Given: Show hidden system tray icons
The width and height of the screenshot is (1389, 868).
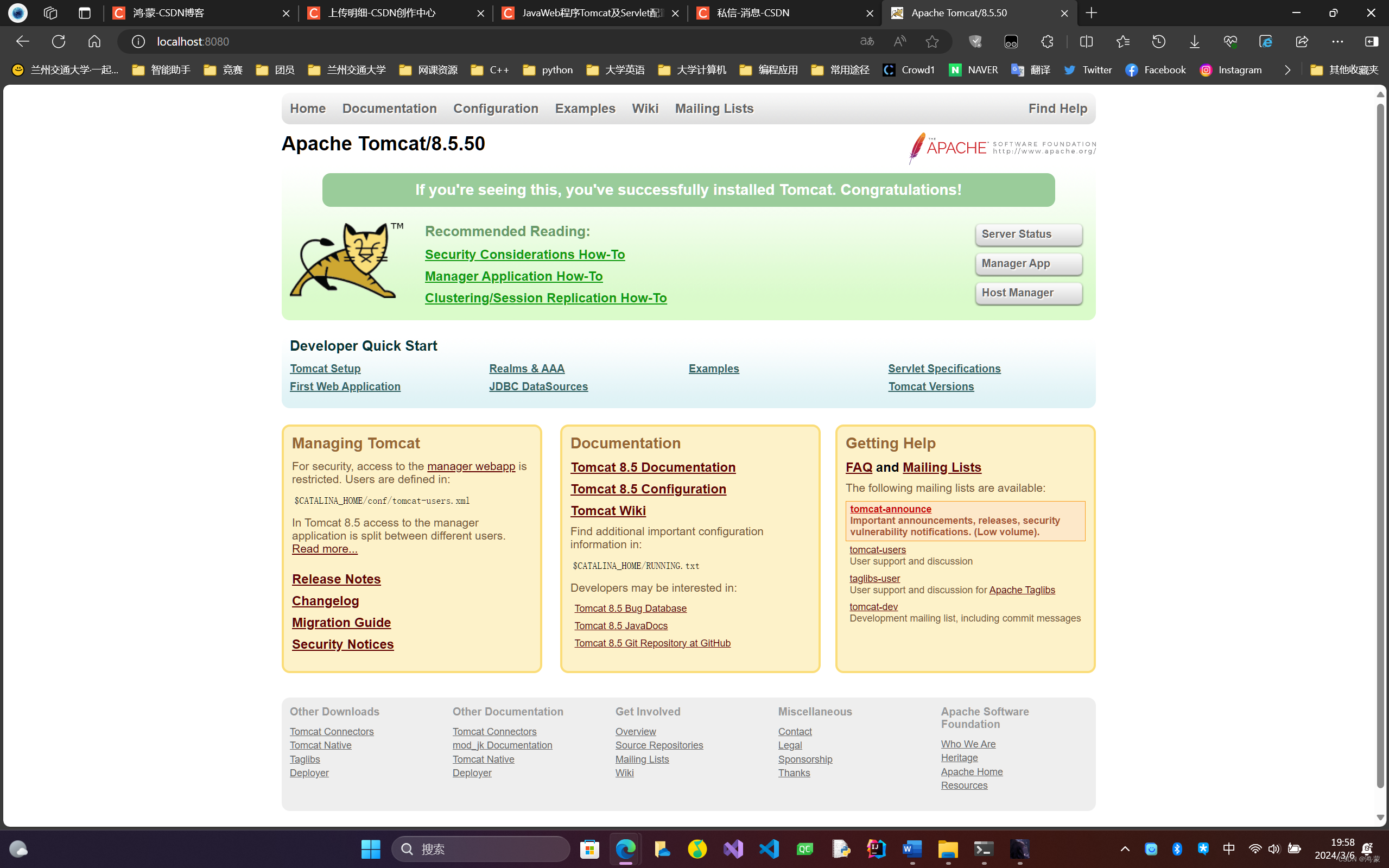Looking at the screenshot, I should coord(1125,848).
